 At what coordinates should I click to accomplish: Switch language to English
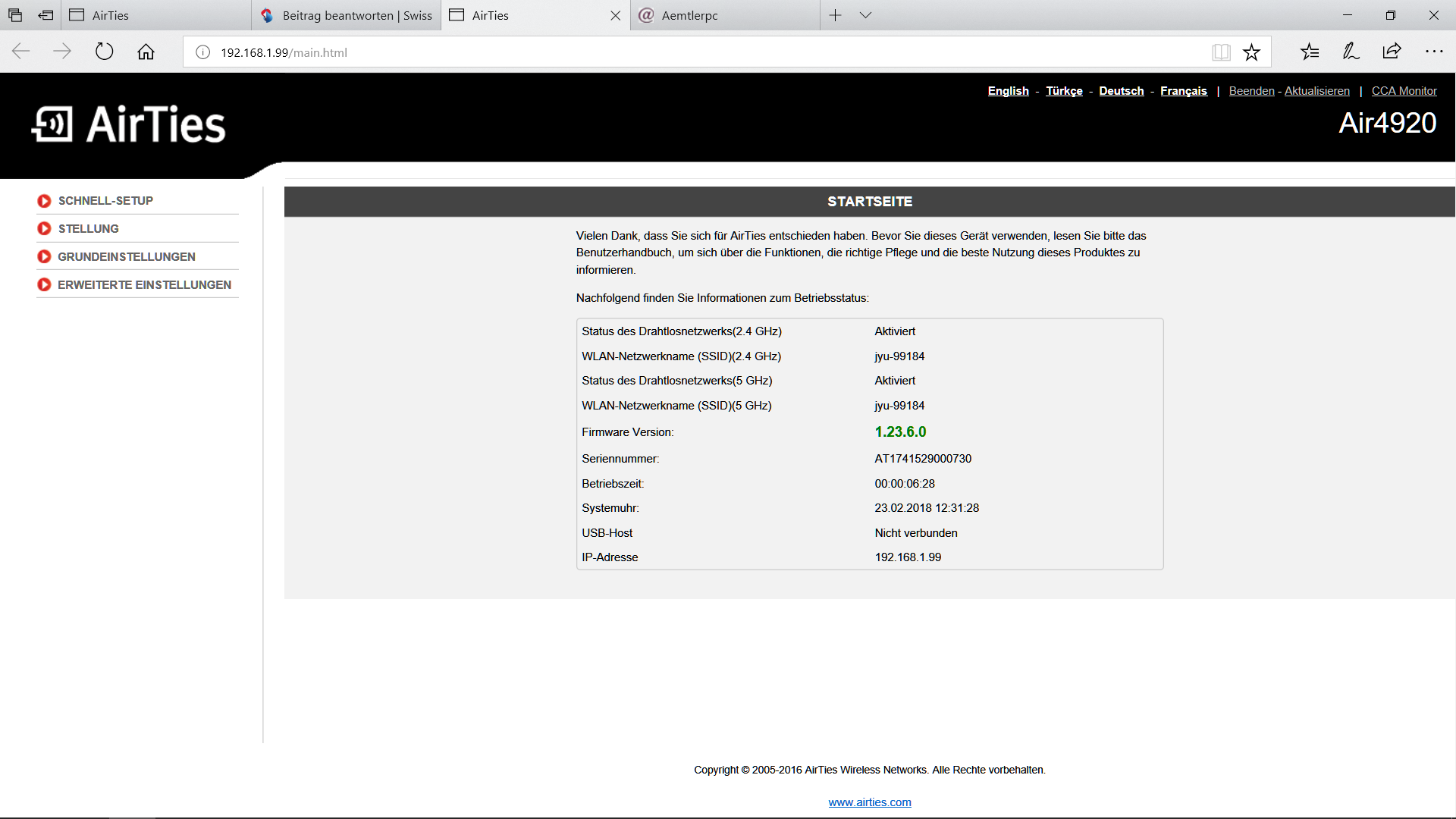coord(1008,91)
